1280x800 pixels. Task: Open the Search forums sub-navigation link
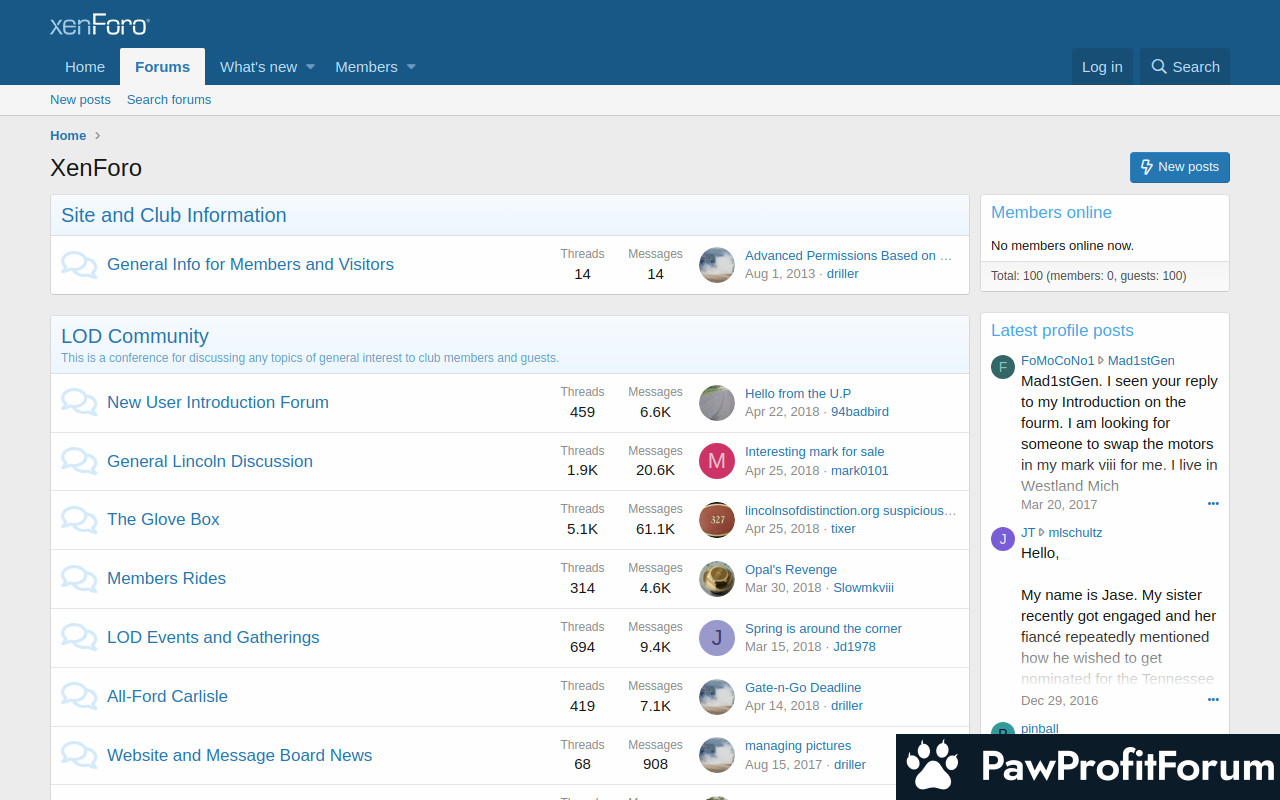(x=169, y=100)
